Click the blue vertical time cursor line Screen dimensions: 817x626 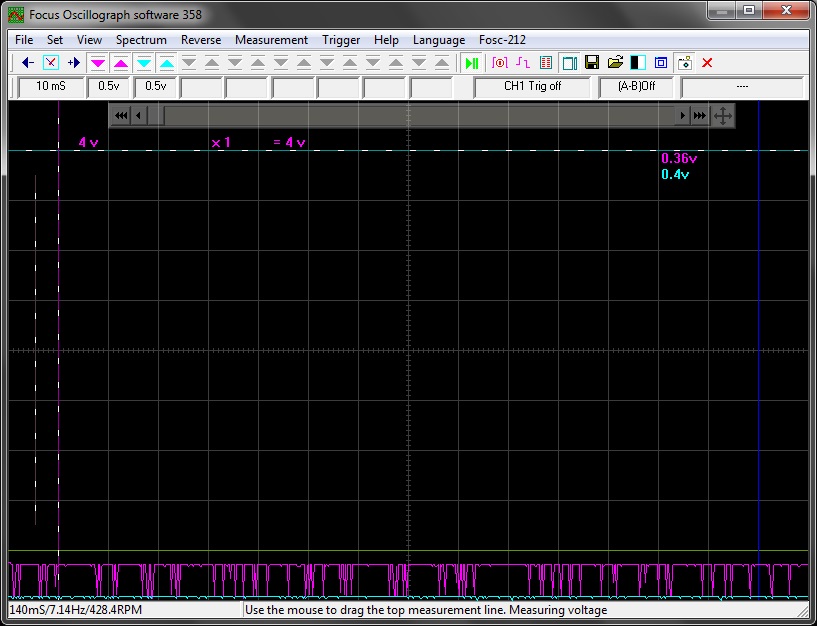759,349
